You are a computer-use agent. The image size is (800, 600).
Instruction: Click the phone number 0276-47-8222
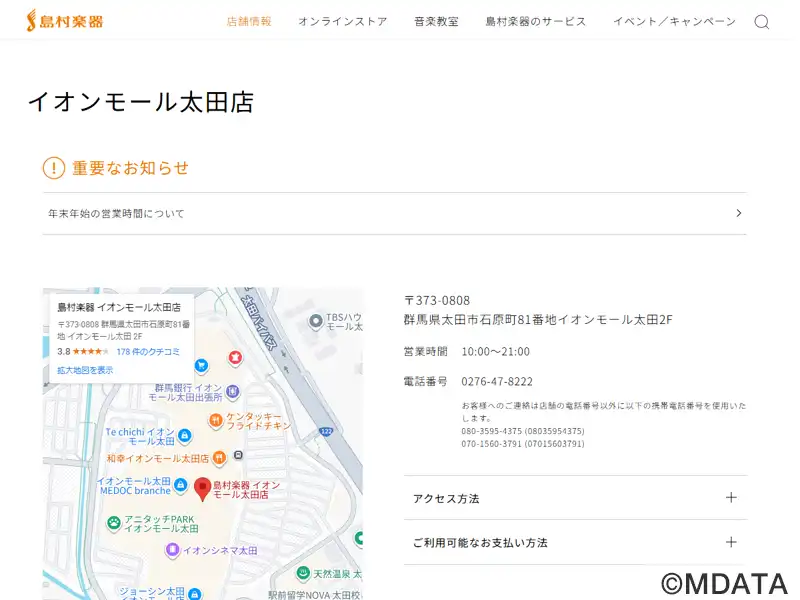coord(497,381)
